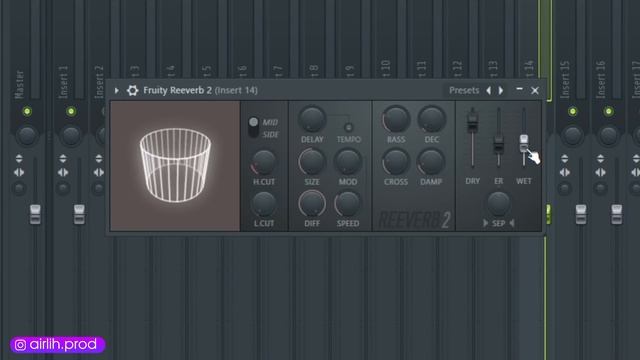Click Insert 1 polarity up/down arrows icon
The width and height of the screenshot is (640, 360).
point(63,158)
